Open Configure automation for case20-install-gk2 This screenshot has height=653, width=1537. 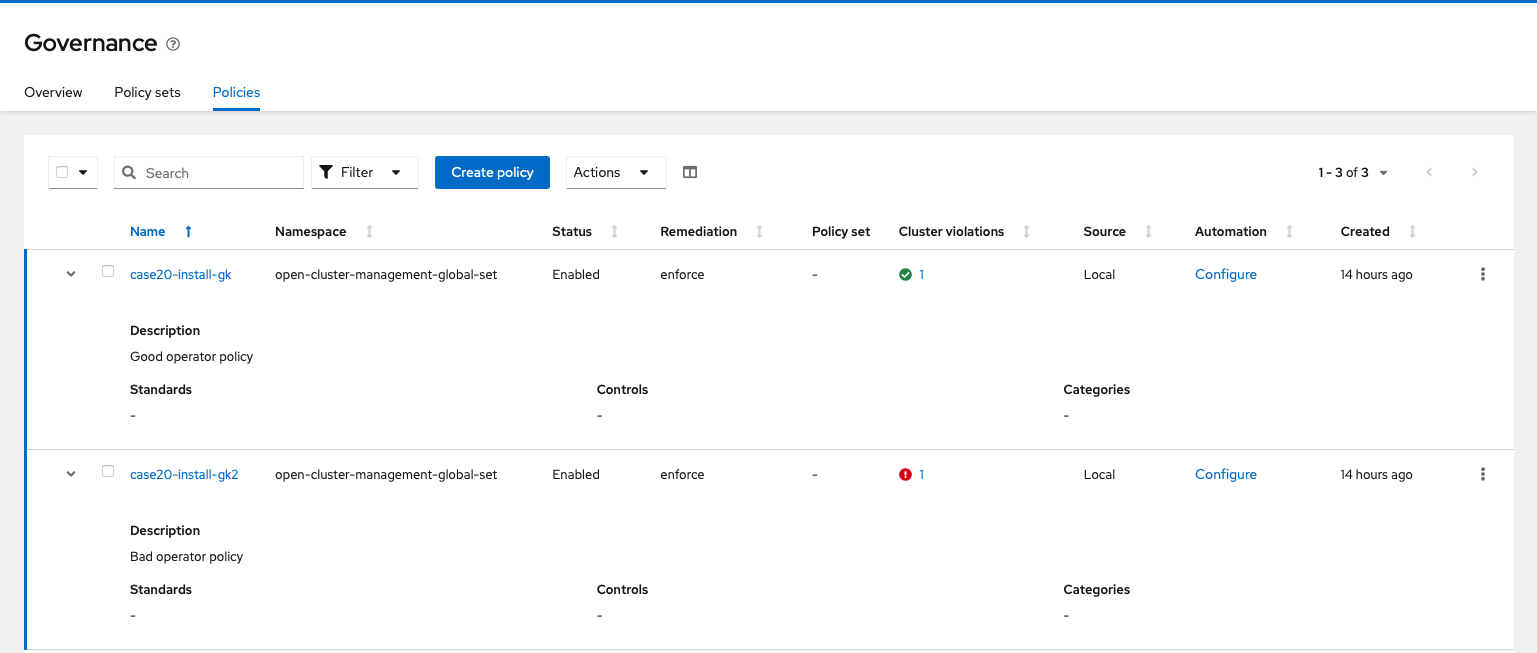point(1225,474)
